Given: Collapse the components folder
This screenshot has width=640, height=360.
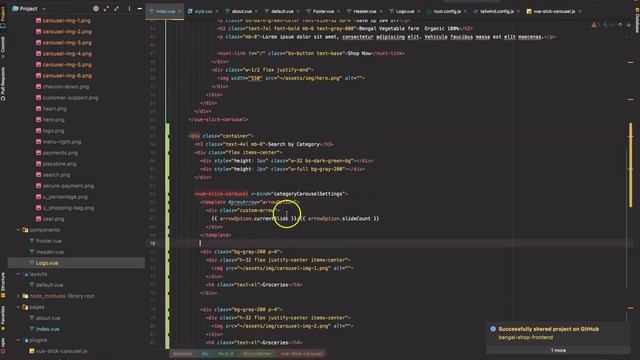Looking at the screenshot, I should [x=18, y=230].
